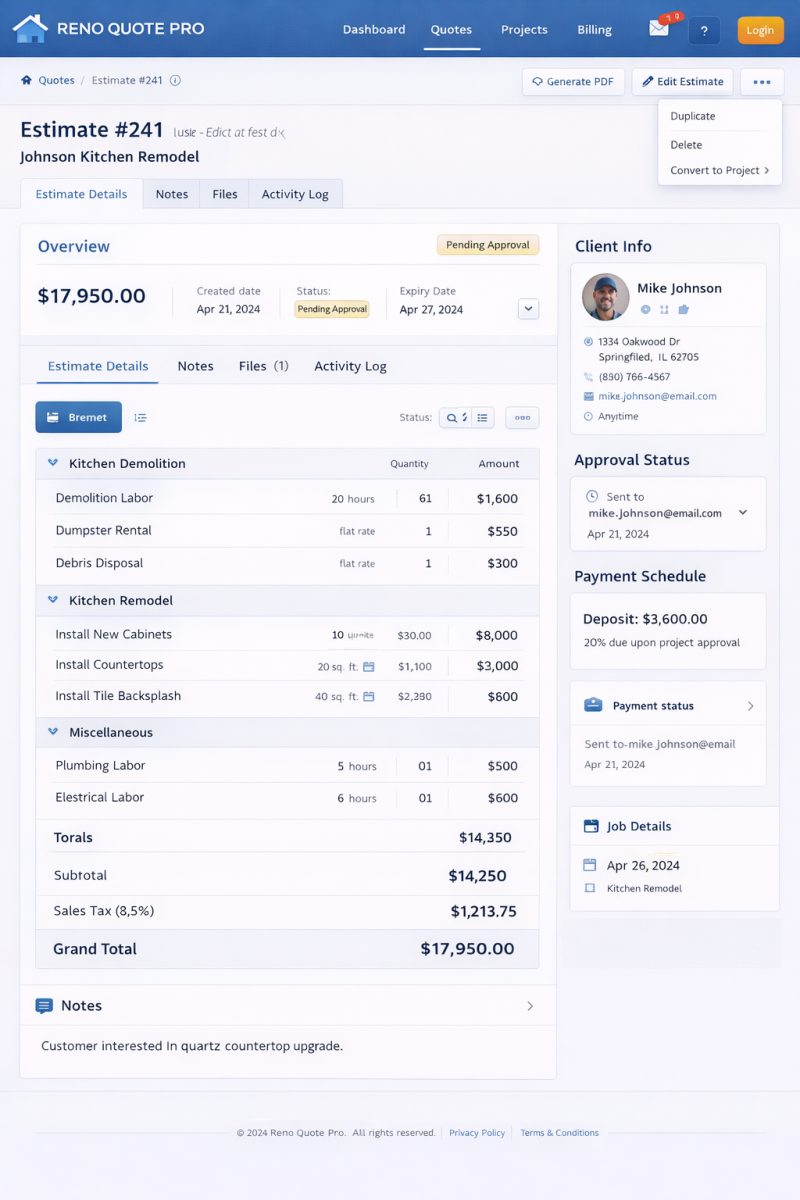
Task: Select Duplicate from the open menu
Action: tap(695, 116)
